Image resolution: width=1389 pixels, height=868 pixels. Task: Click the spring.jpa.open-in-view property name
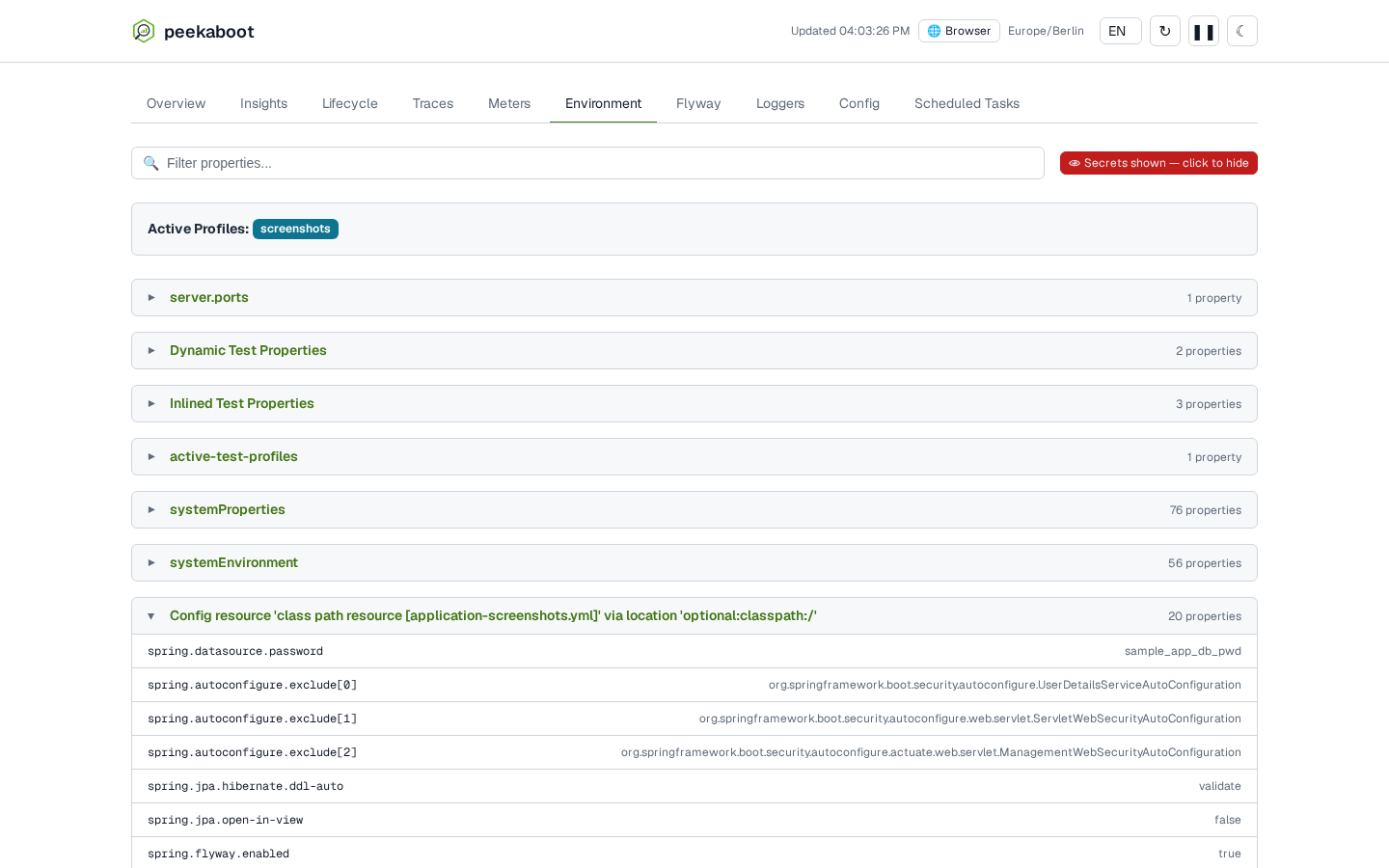(226, 820)
